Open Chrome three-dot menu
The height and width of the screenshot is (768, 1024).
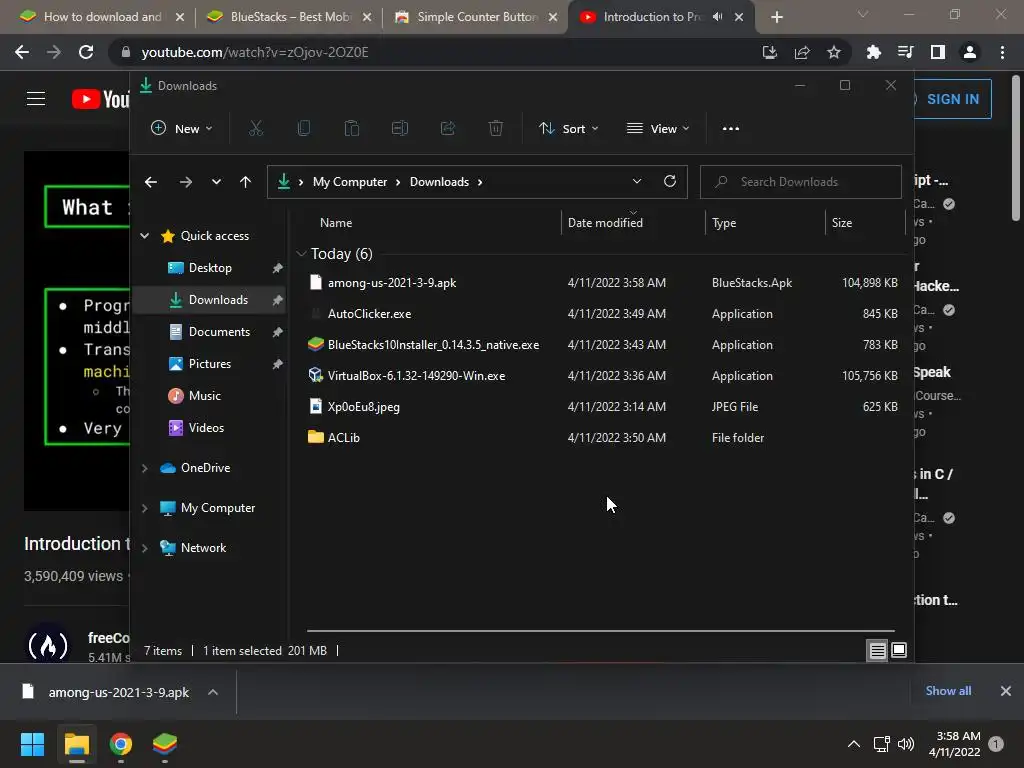(x=1002, y=52)
